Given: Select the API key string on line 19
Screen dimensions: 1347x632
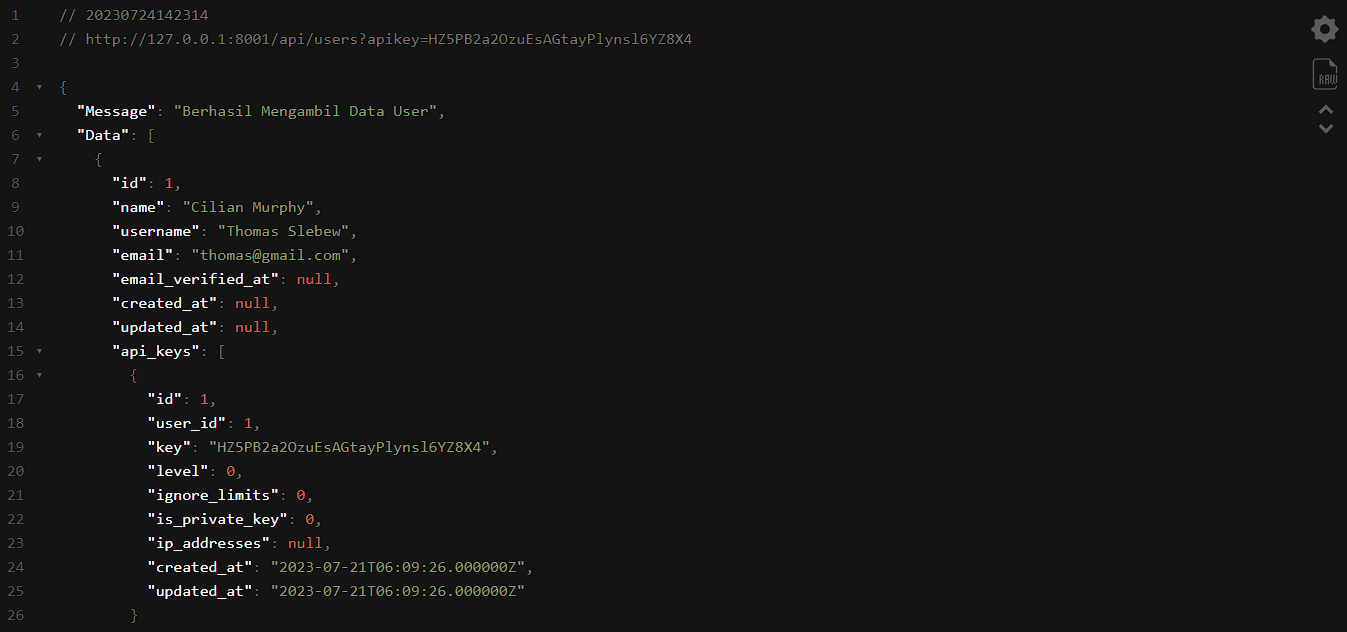Looking at the screenshot, I should pos(350,447).
